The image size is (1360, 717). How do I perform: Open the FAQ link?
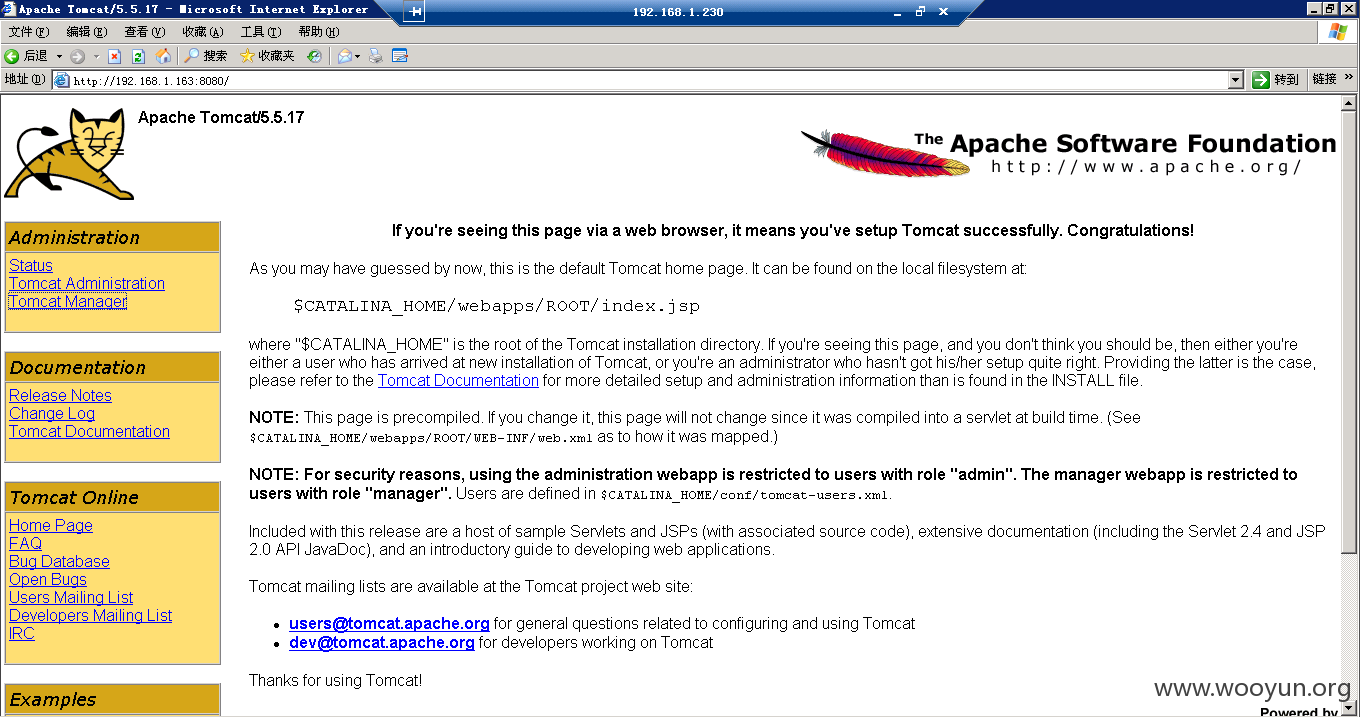point(25,543)
